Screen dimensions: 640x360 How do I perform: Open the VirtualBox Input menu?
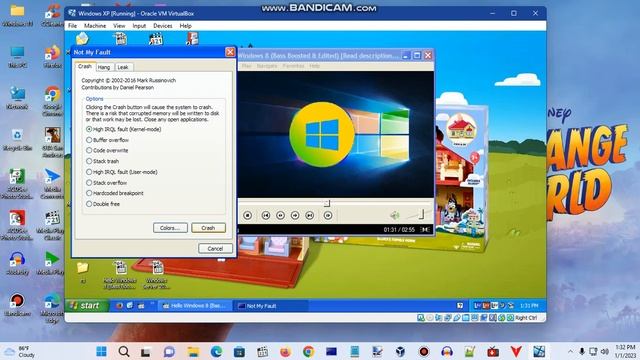[x=139, y=25]
